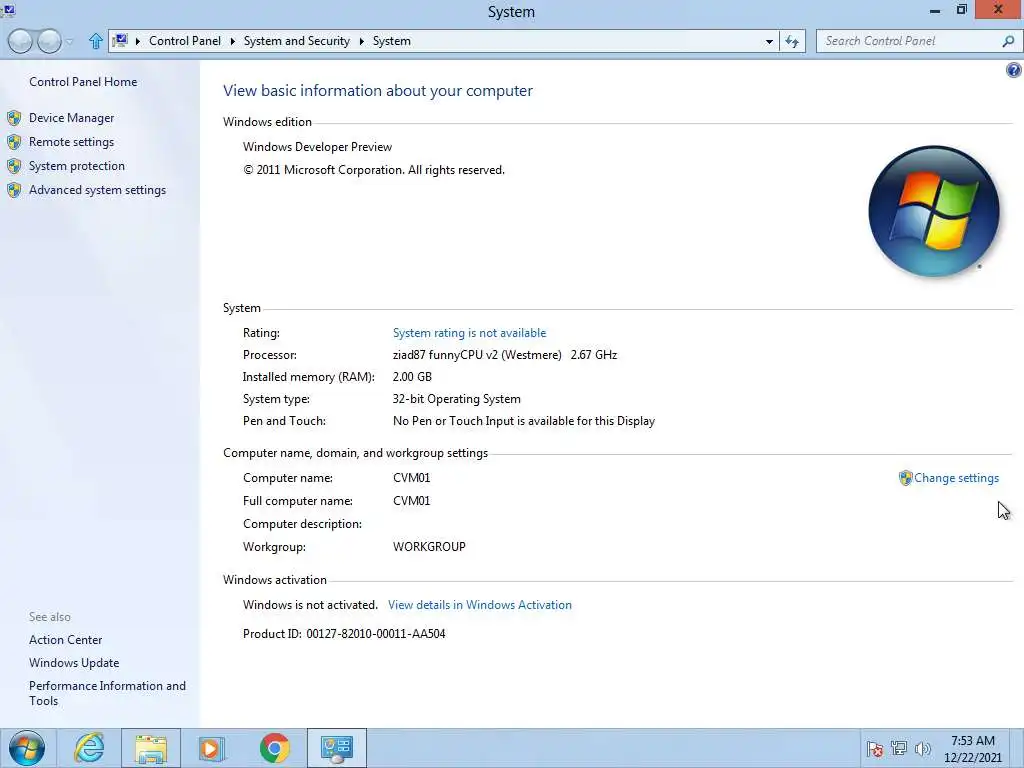Click the shield icon beside Remote settings

(14, 142)
